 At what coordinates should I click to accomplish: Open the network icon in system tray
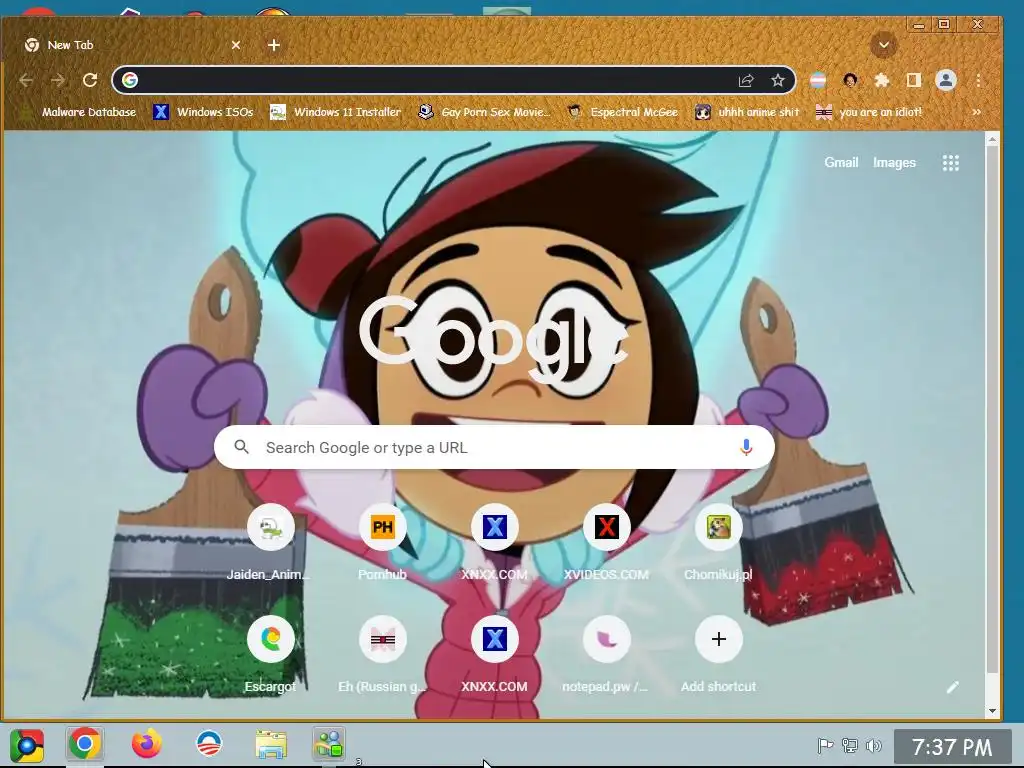[850, 745]
